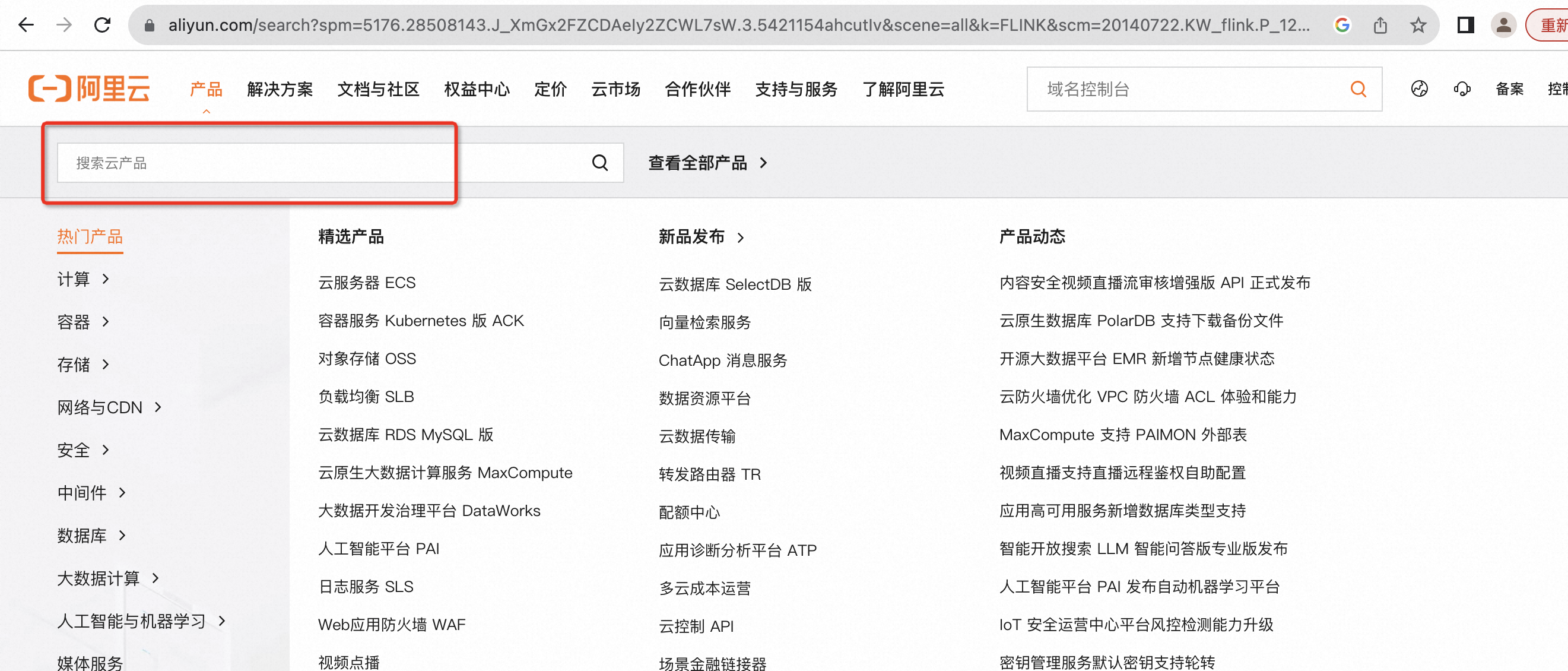
Task: Read IoT 安全运营中心平台风控检测能力升级 news
Action: pyautogui.click(x=1137, y=624)
